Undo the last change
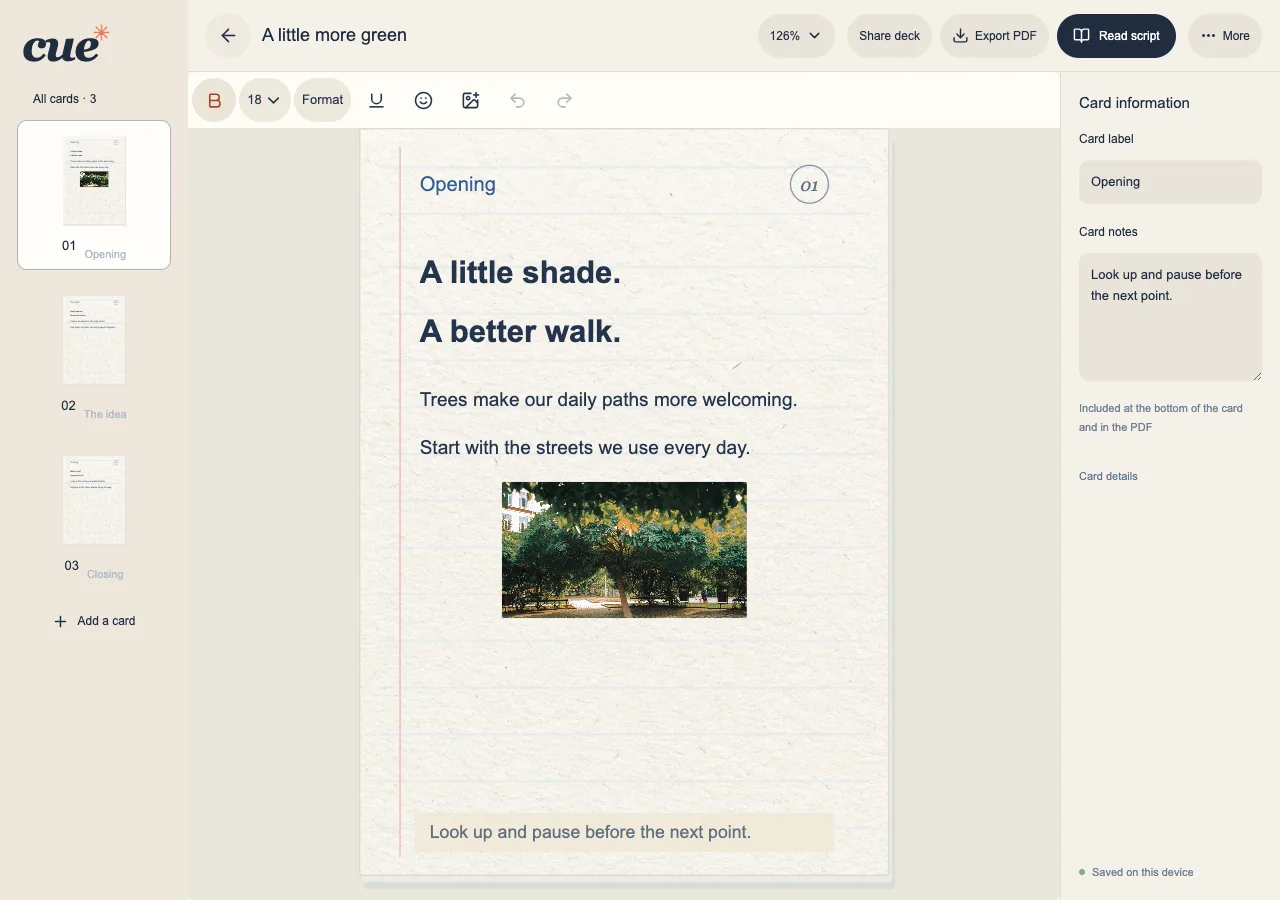The height and width of the screenshot is (900, 1280). (x=517, y=100)
